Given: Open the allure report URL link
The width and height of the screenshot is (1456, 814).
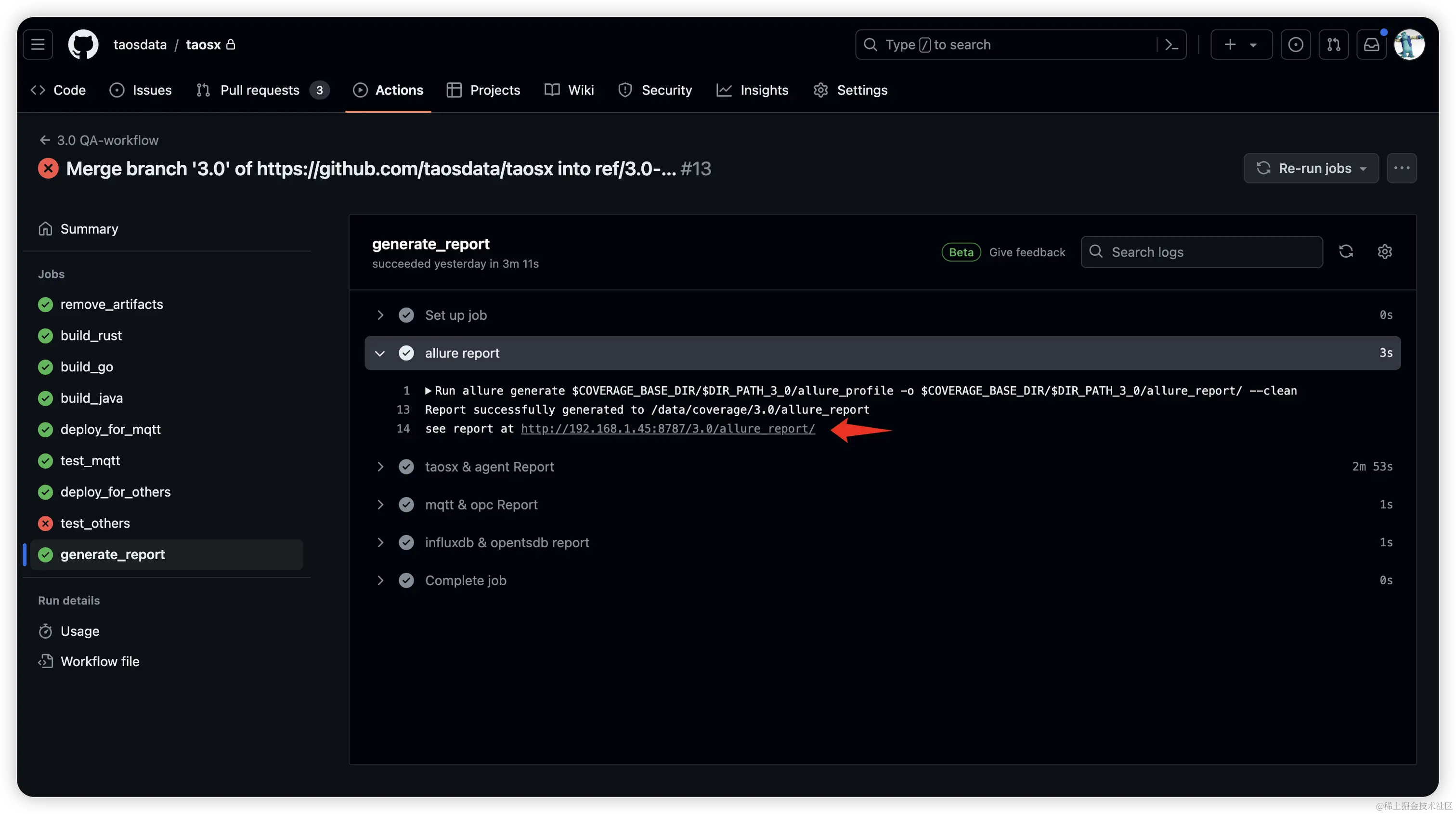Looking at the screenshot, I should point(667,429).
